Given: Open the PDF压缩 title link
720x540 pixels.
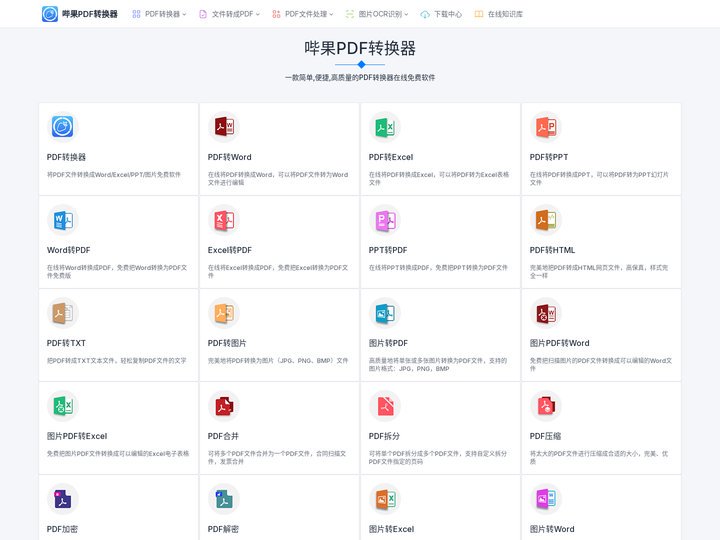Looking at the screenshot, I should tap(545, 436).
